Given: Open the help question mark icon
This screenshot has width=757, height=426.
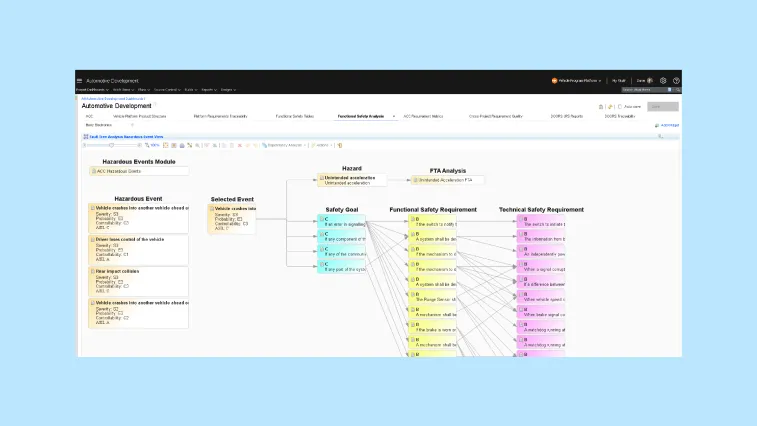Looking at the screenshot, I should 676,81.
